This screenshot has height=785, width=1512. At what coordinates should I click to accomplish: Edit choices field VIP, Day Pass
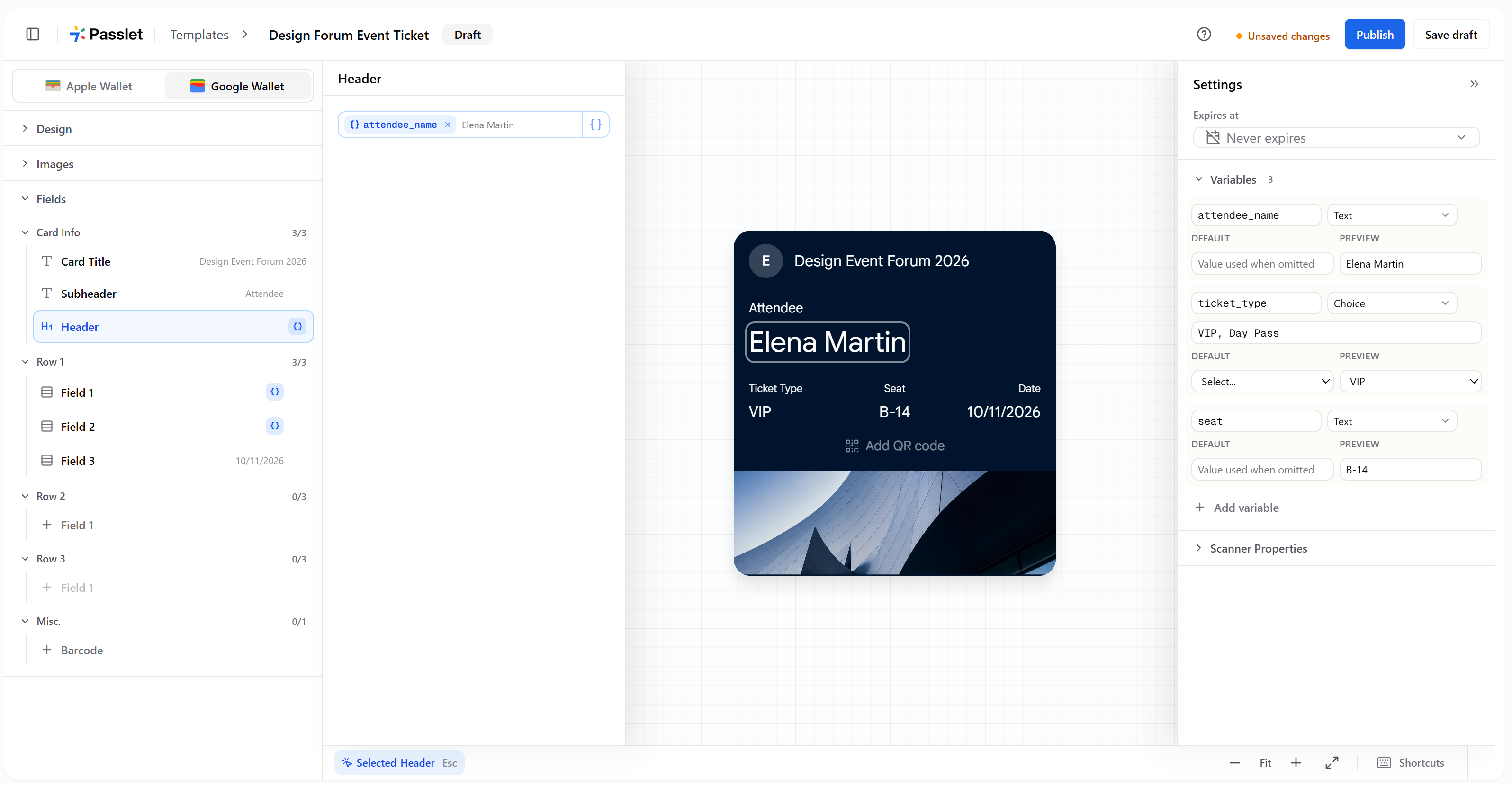click(1336, 333)
